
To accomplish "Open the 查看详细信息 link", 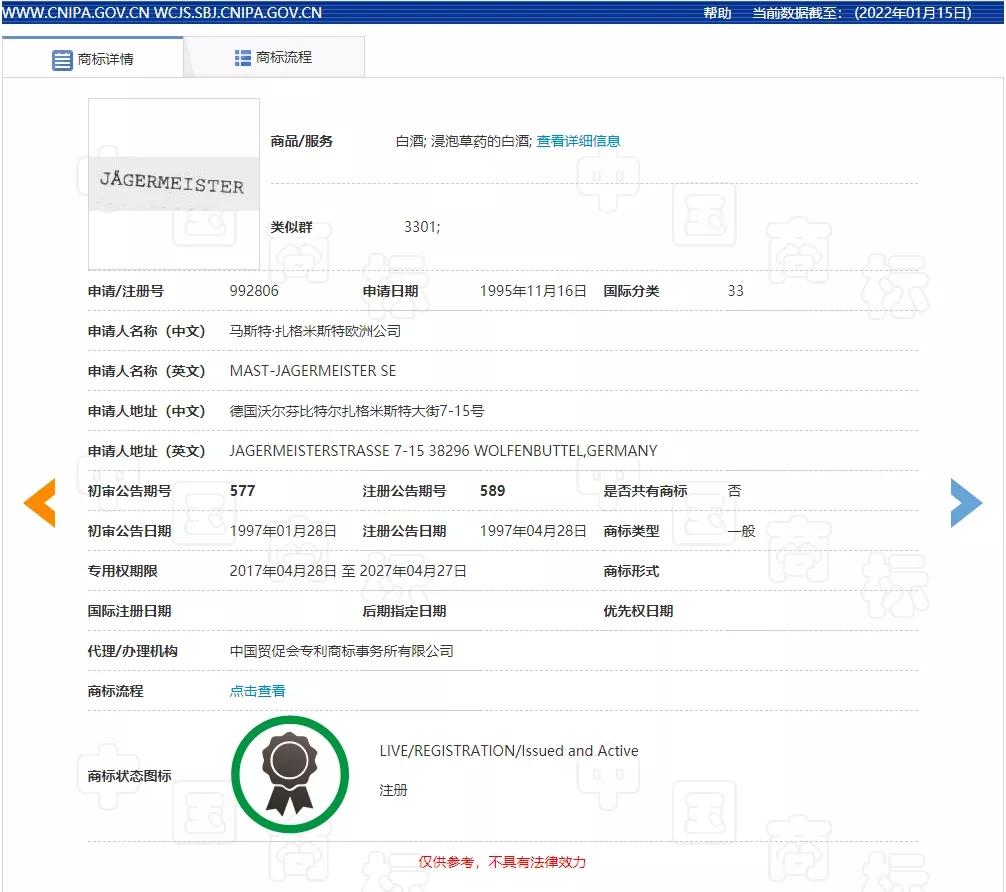I will 578,141.
